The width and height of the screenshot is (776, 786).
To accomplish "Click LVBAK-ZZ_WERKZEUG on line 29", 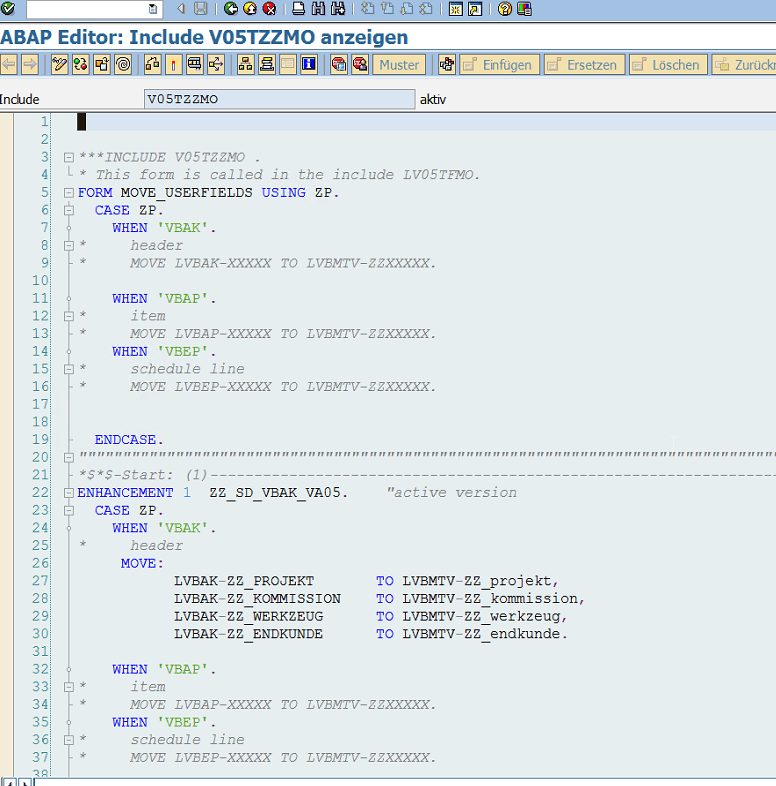I will click(x=249, y=616).
